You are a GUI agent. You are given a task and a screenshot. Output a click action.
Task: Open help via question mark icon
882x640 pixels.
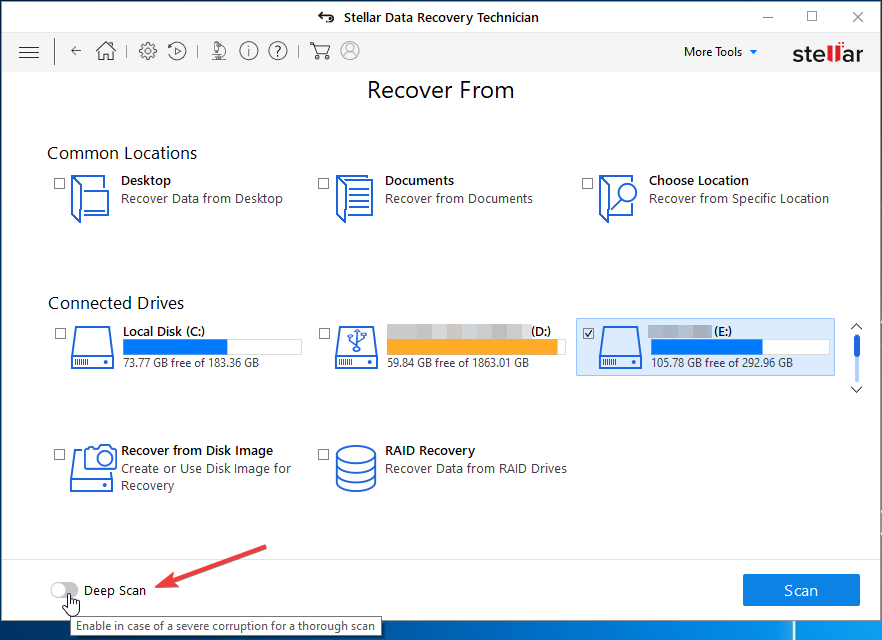(x=278, y=51)
